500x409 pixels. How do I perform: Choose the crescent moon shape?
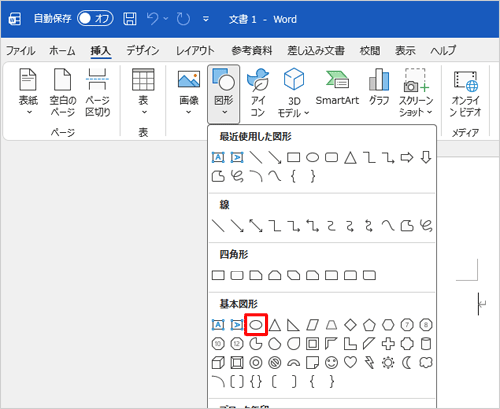coord(407,363)
